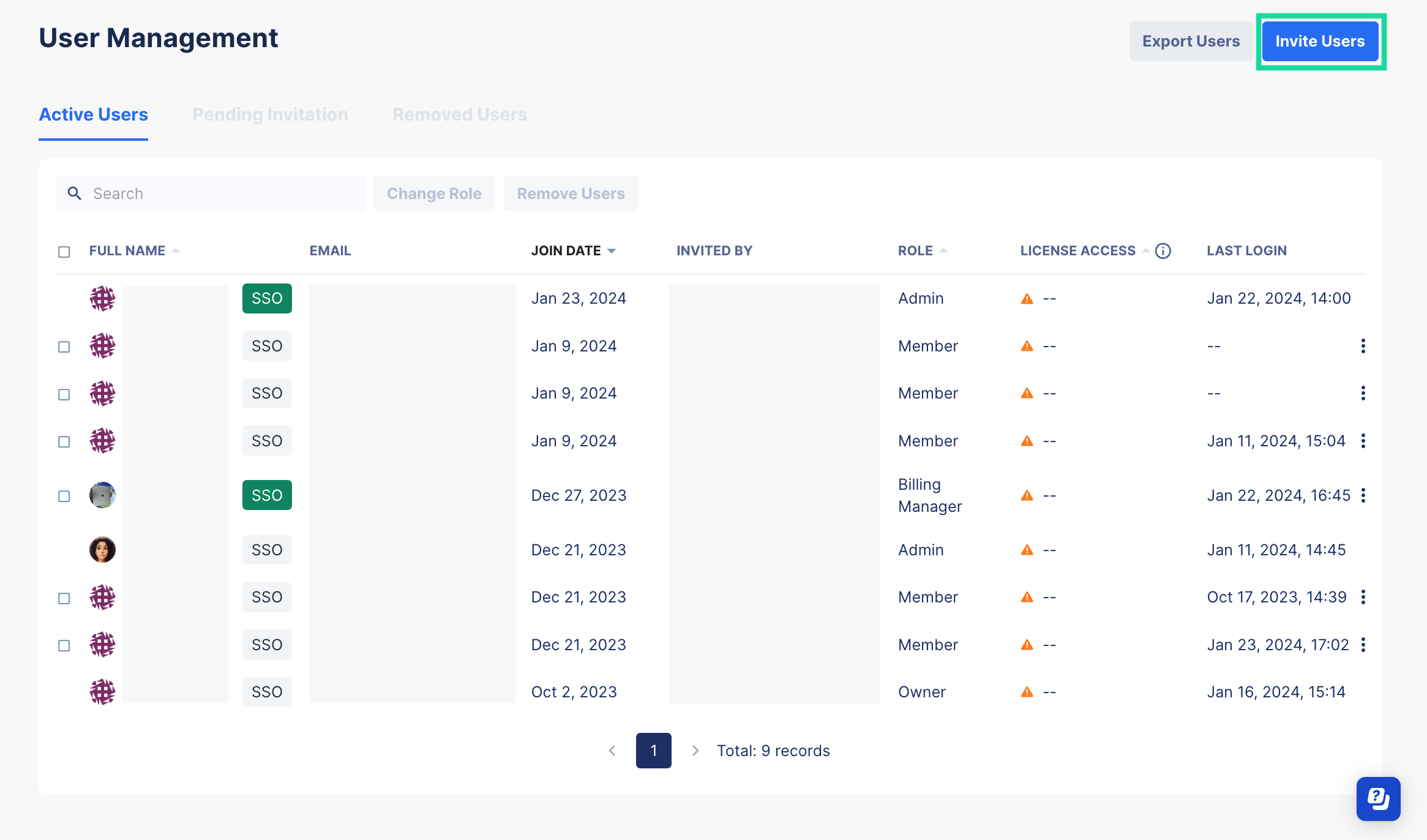Click the green SSO badge on the Admin row
This screenshot has width=1427, height=840.
(x=267, y=298)
